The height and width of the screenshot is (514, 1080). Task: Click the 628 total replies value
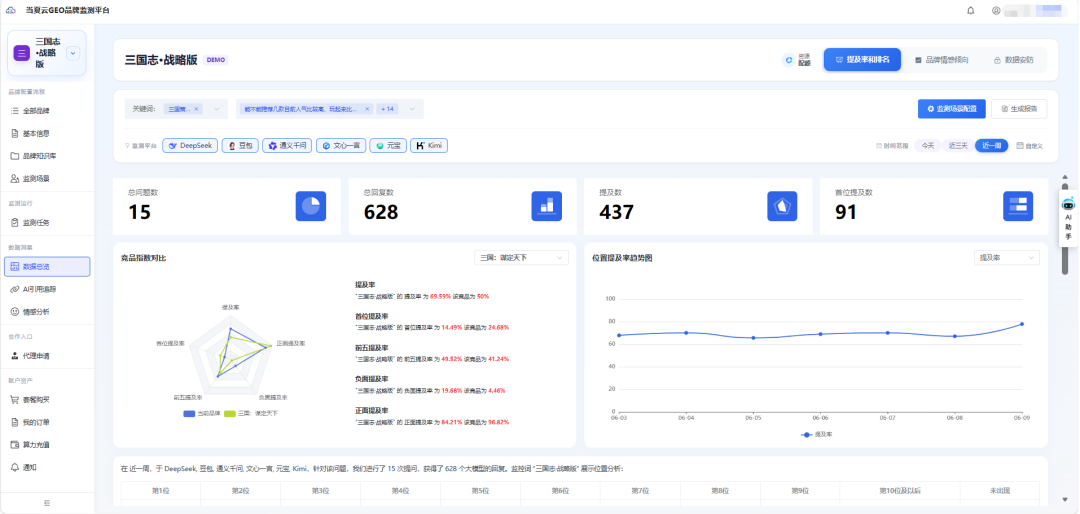[381, 212]
